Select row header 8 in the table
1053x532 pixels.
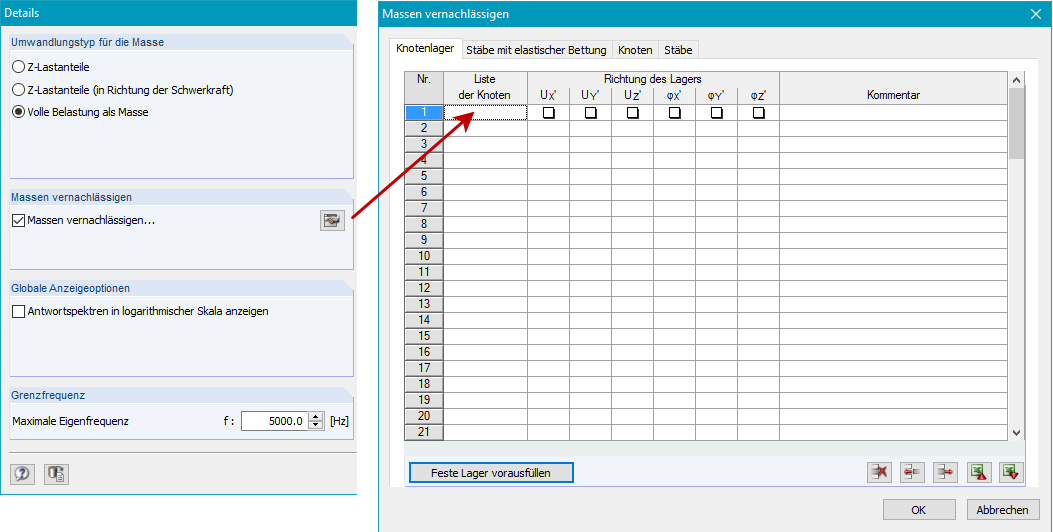click(x=424, y=224)
